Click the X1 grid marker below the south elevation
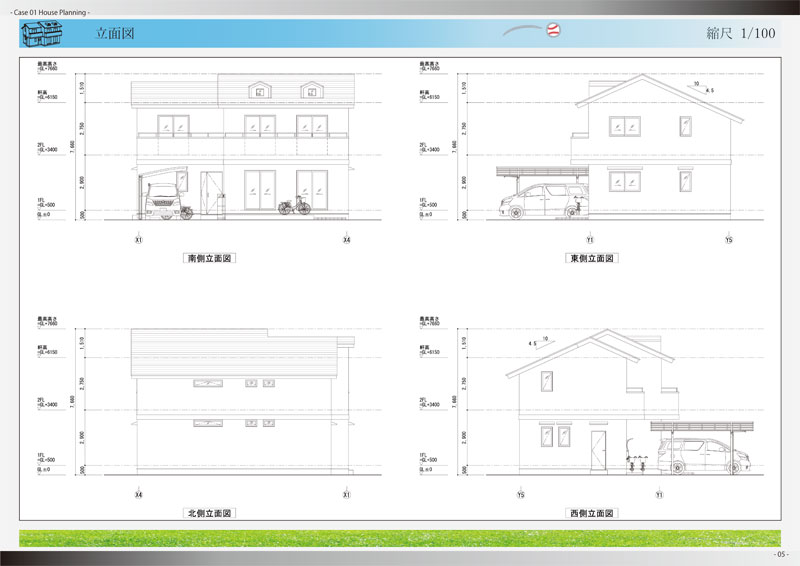 pos(138,241)
